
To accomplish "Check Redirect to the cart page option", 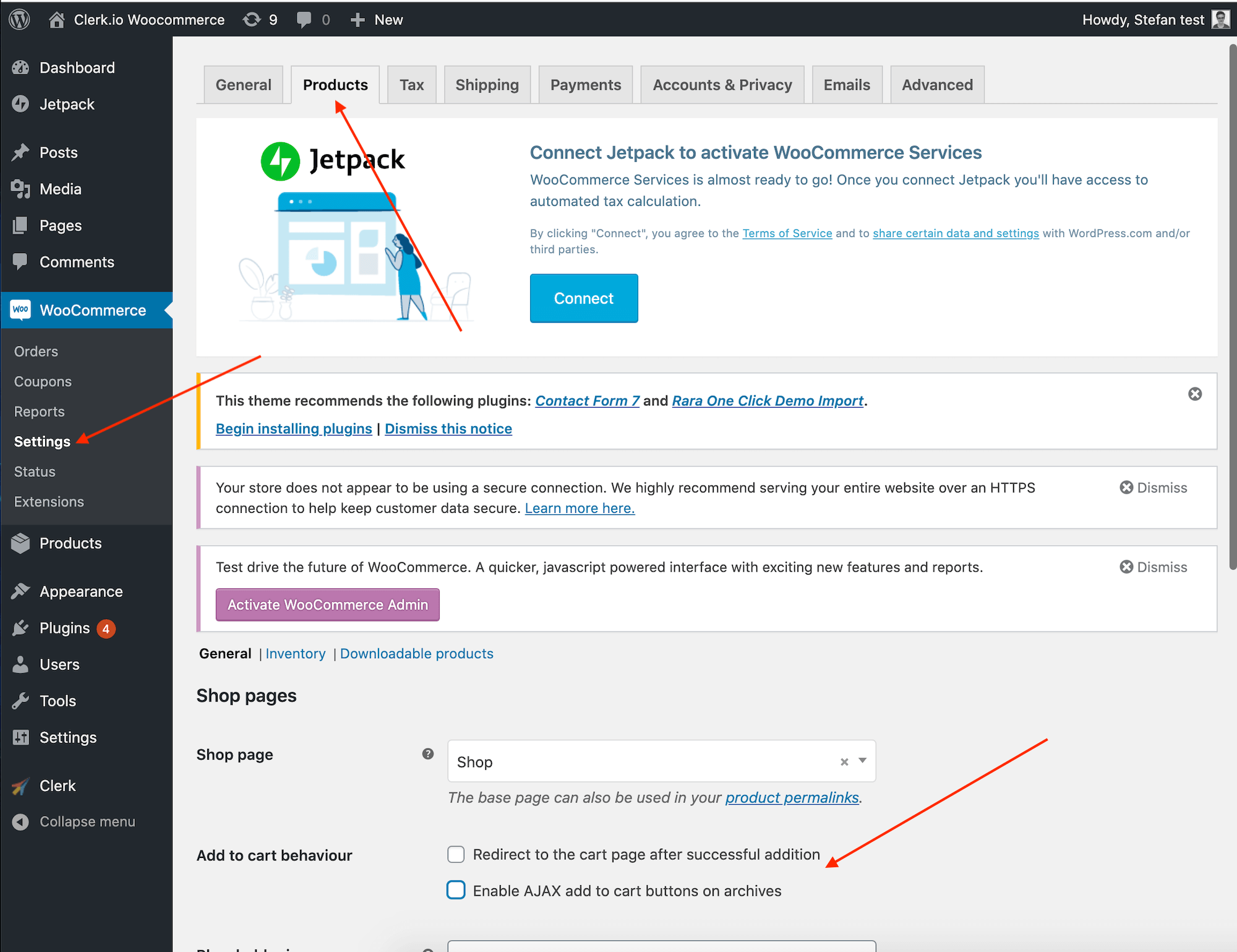I will point(456,854).
